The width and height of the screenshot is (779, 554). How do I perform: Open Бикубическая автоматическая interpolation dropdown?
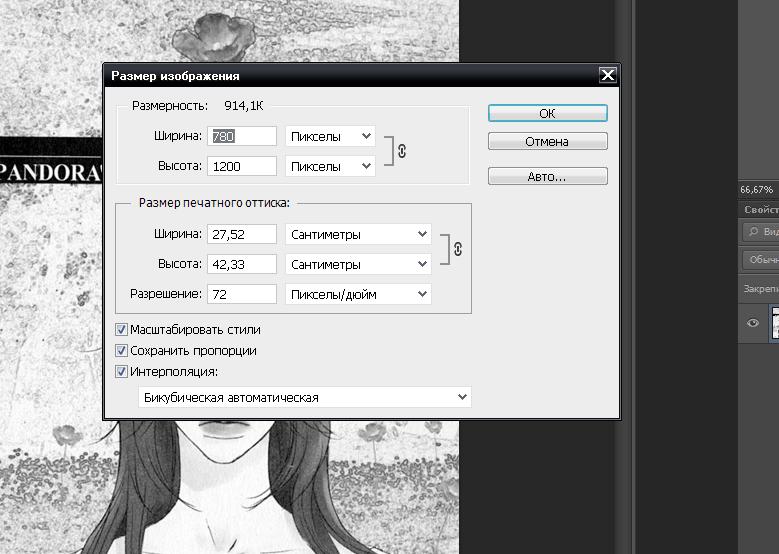coord(305,397)
